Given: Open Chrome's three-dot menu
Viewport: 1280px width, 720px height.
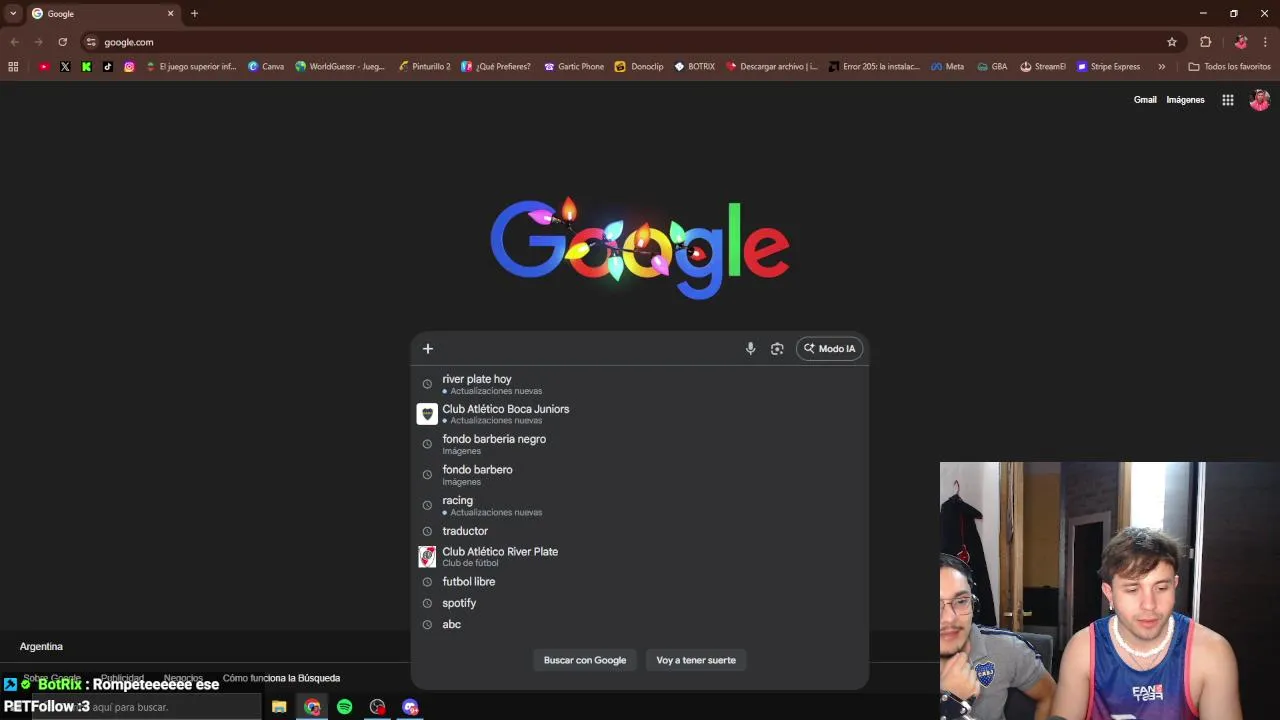Looking at the screenshot, I should coord(1265,42).
